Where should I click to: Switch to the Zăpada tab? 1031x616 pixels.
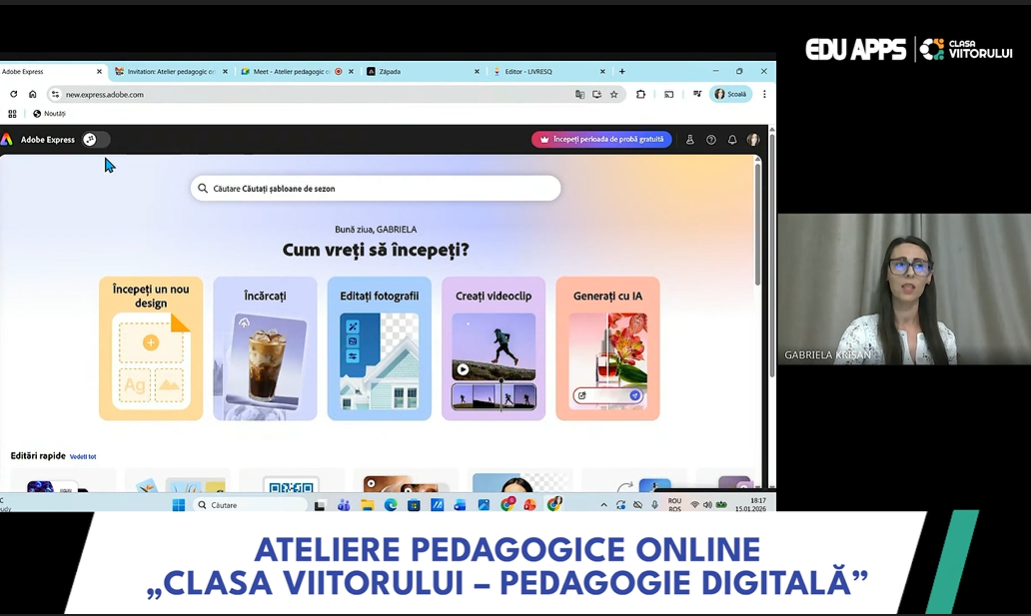coord(421,72)
